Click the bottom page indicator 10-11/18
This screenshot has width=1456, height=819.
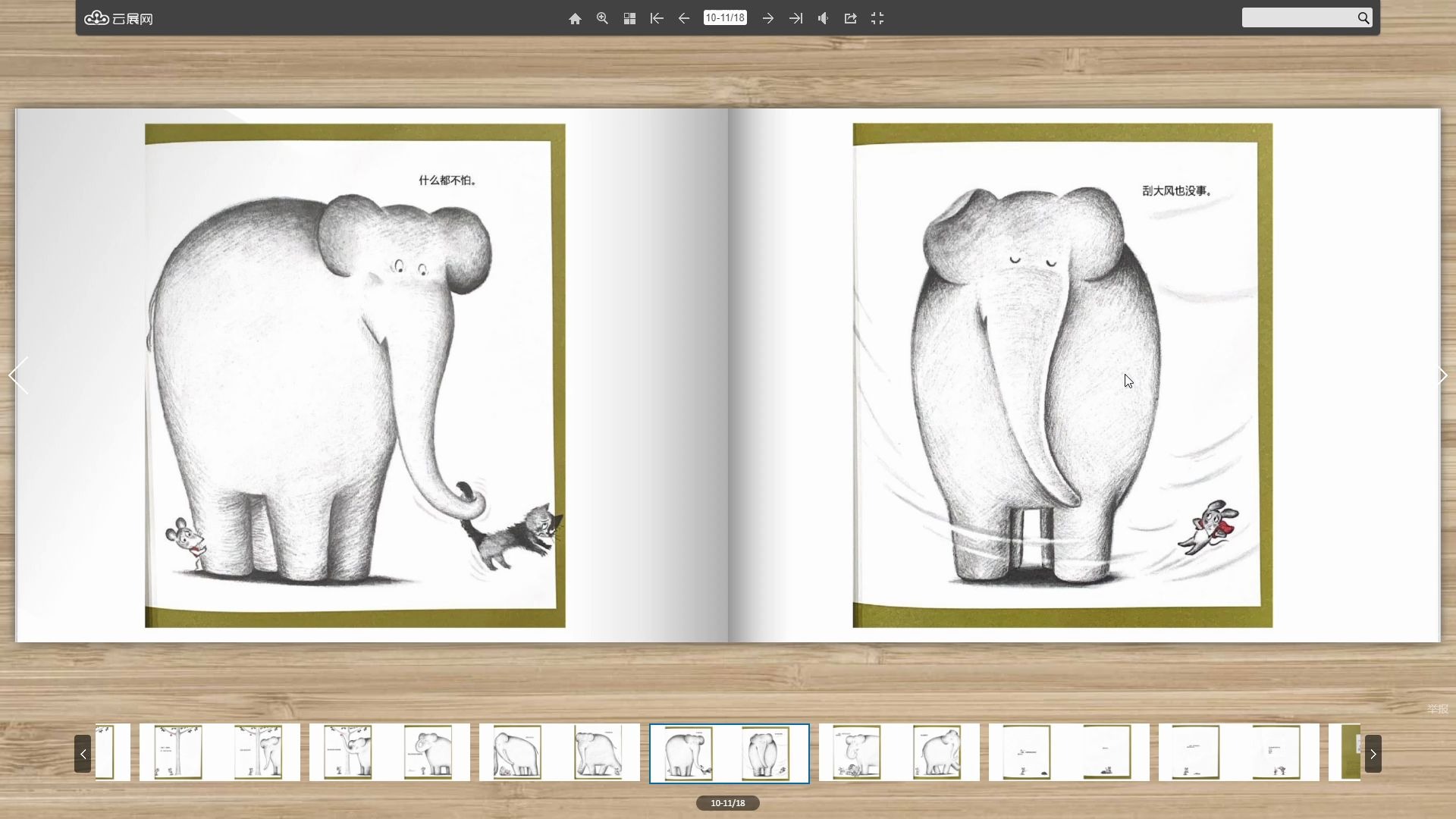[x=728, y=803]
